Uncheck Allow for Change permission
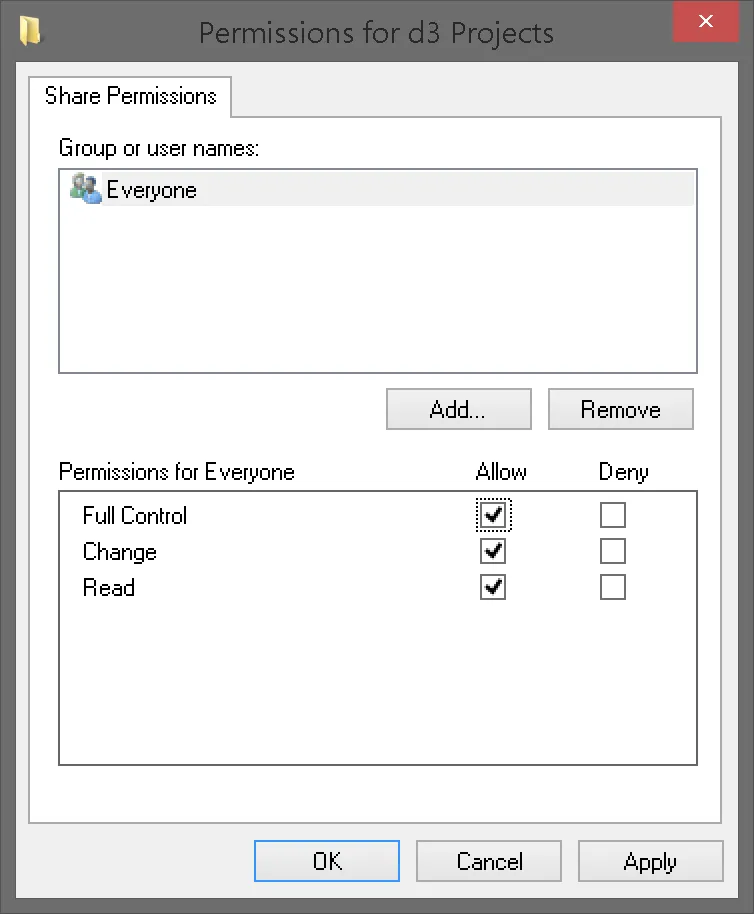Viewport: 754px width, 914px height. (493, 551)
